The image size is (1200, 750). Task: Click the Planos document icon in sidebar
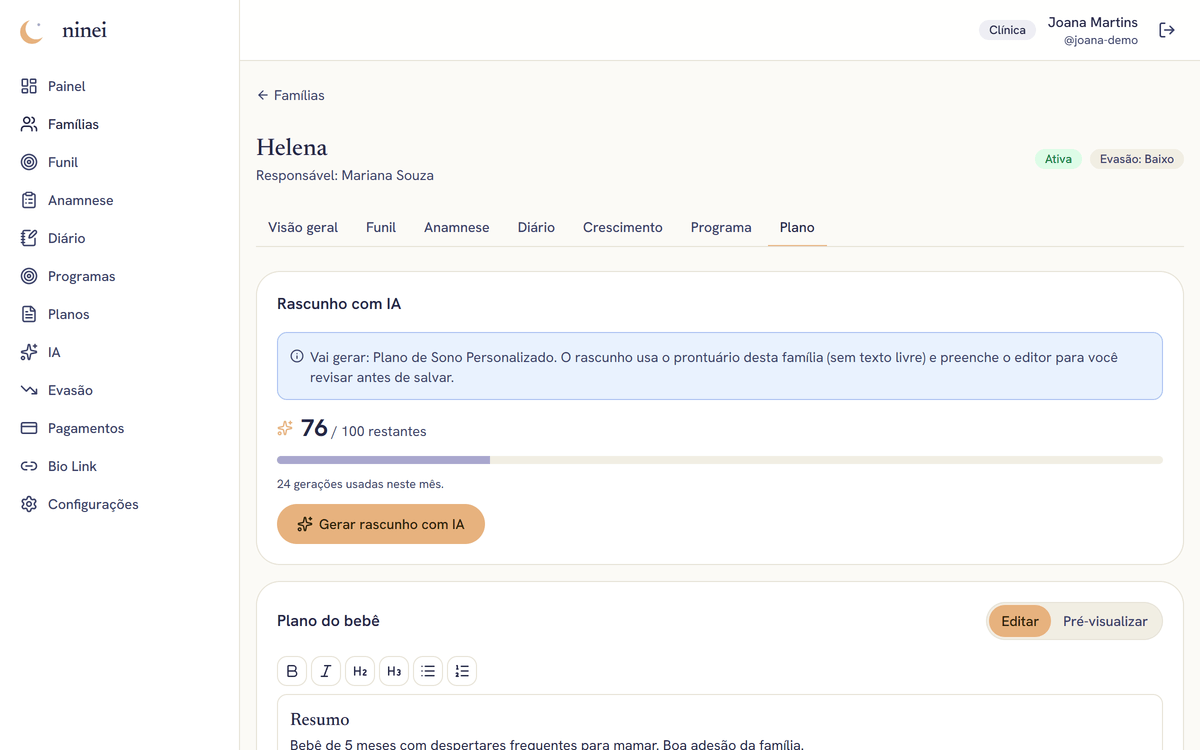29,314
